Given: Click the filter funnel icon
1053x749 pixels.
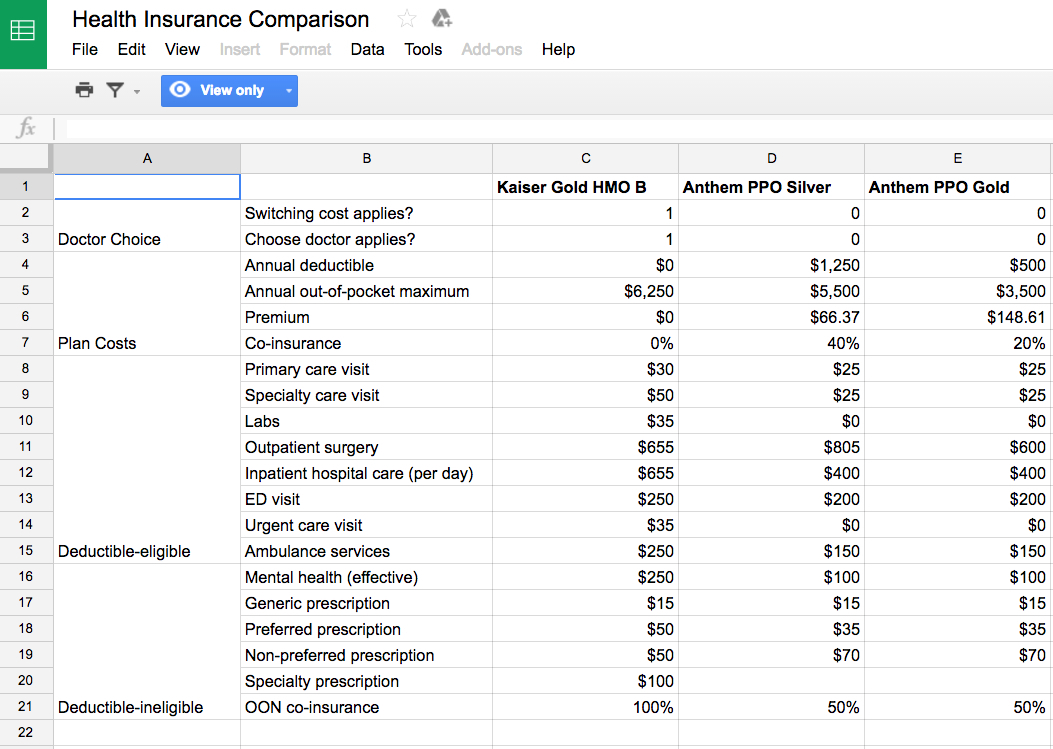Looking at the screenshot, I should click(116, 90).
